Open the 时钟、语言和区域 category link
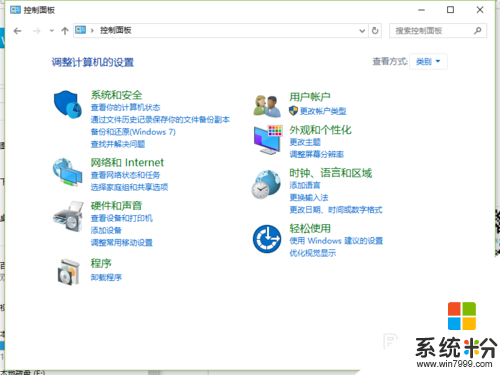 click(x=330, y=173)
